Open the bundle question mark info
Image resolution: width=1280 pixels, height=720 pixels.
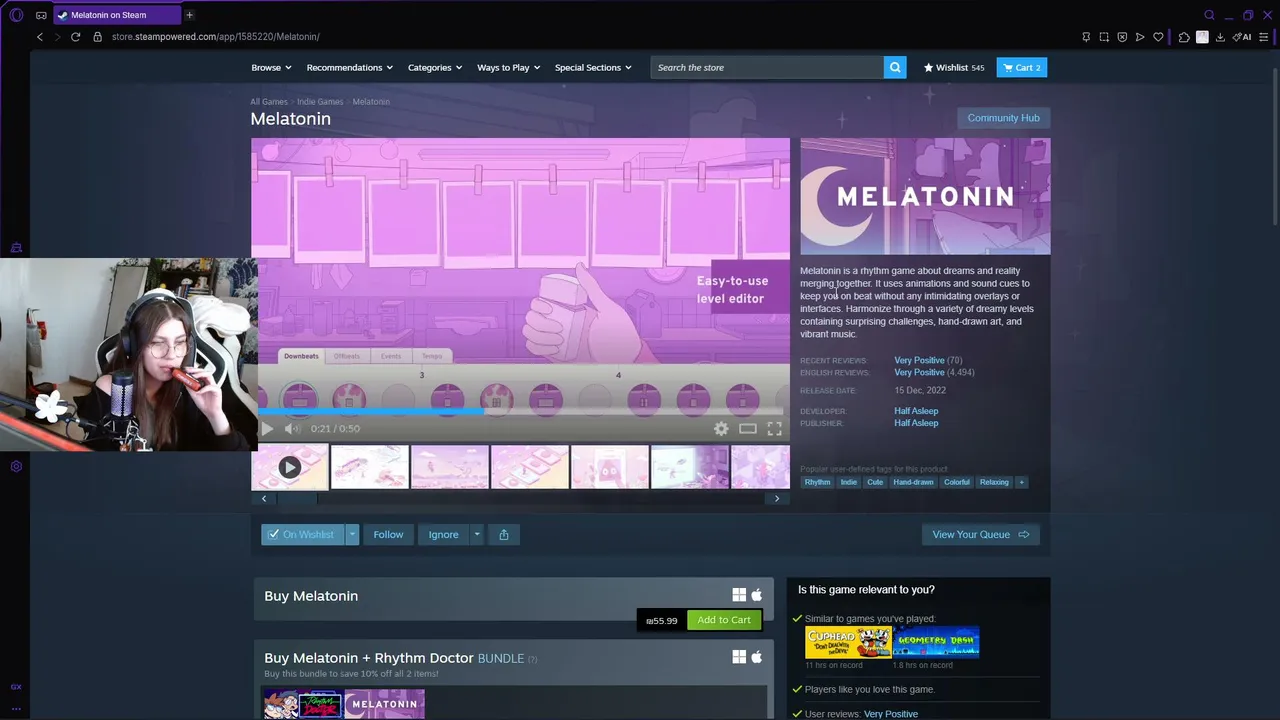tap(532, 659)
